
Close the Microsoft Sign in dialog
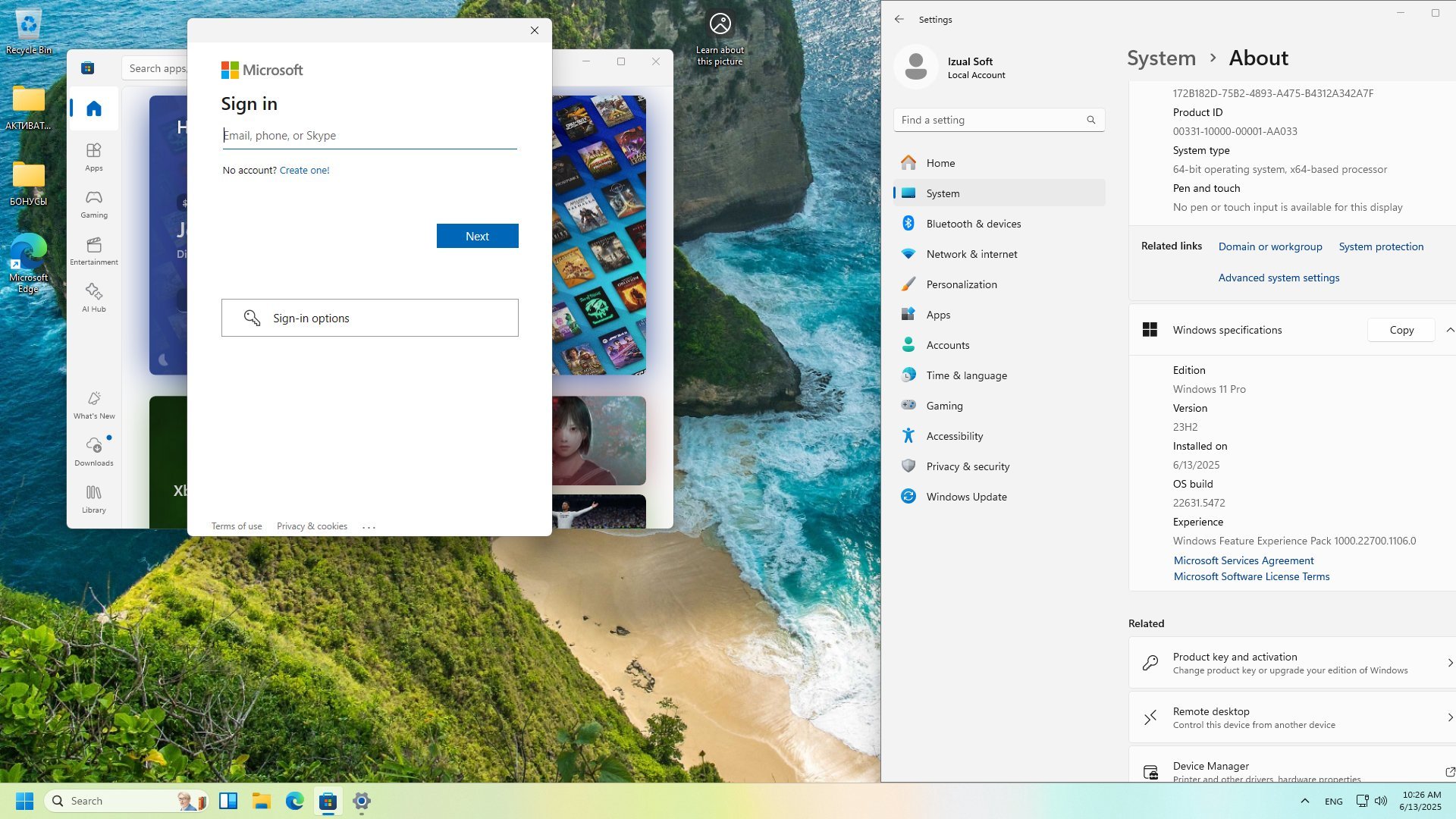(535, 30)
